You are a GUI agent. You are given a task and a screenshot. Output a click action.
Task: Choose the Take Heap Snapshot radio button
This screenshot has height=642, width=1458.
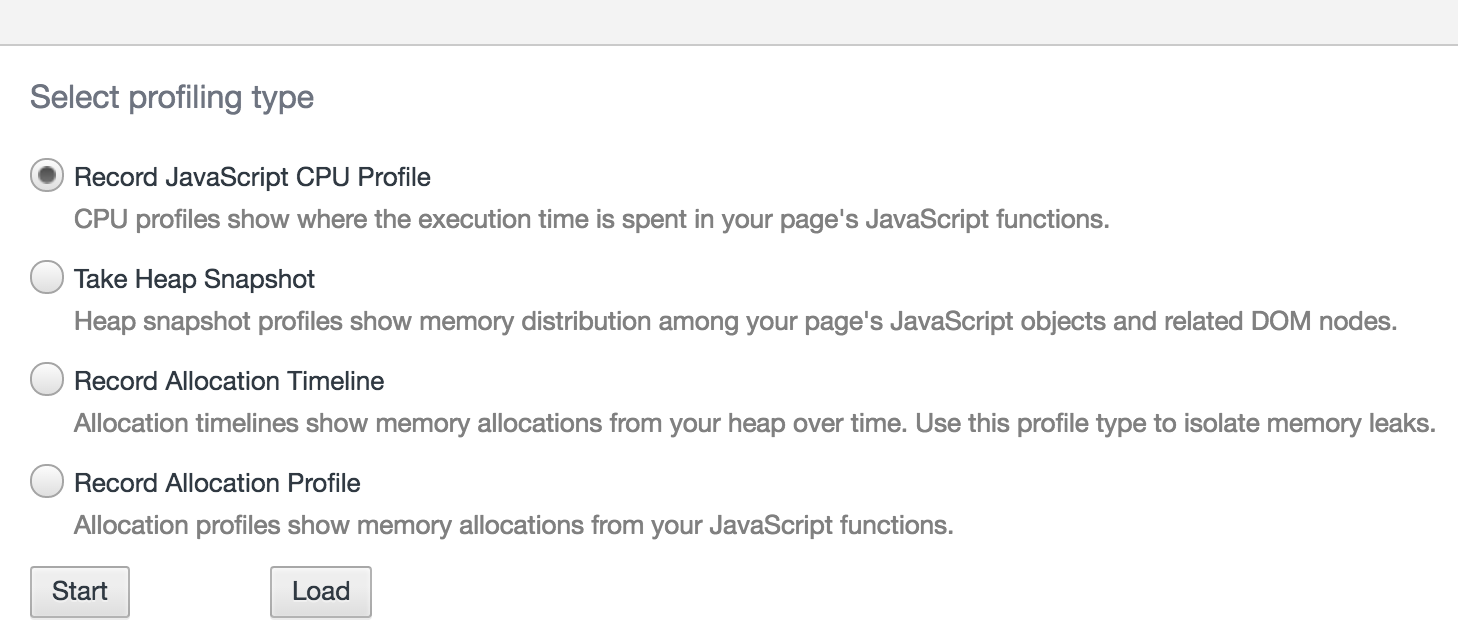point(47,279)
